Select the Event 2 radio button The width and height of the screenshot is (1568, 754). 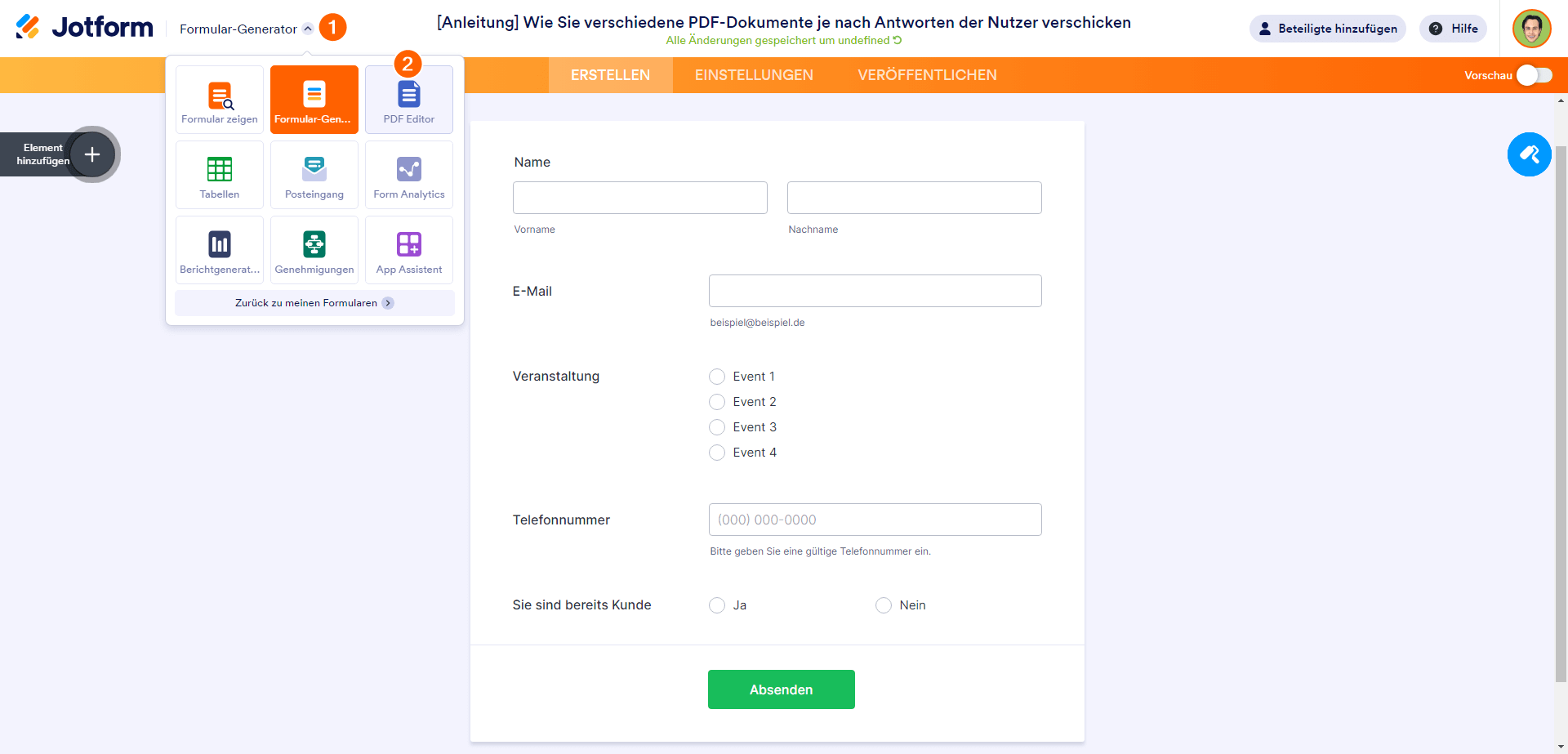click(717, 401)
